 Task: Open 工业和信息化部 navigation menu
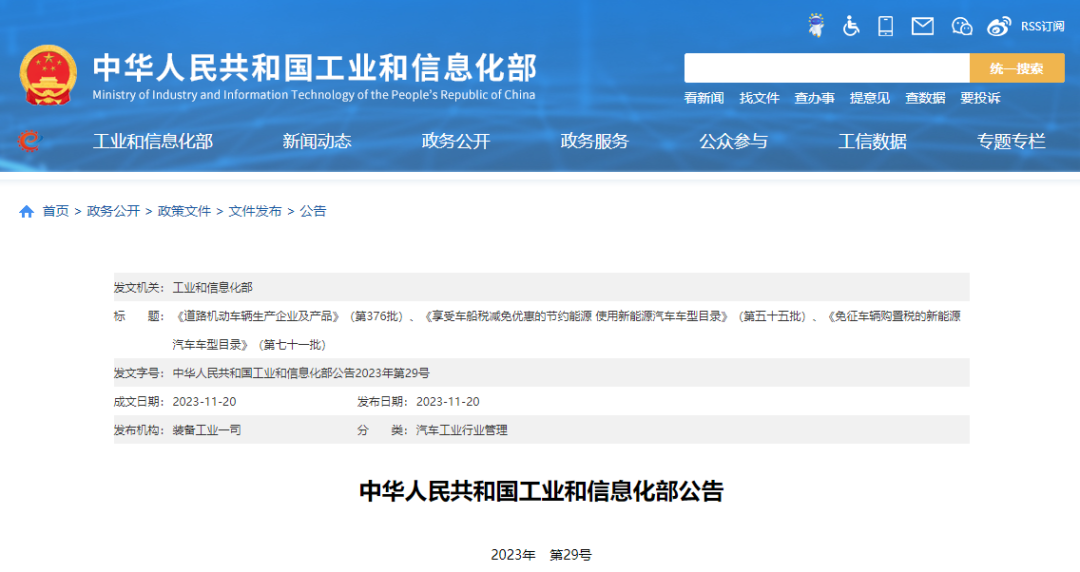tap(153, 141)
